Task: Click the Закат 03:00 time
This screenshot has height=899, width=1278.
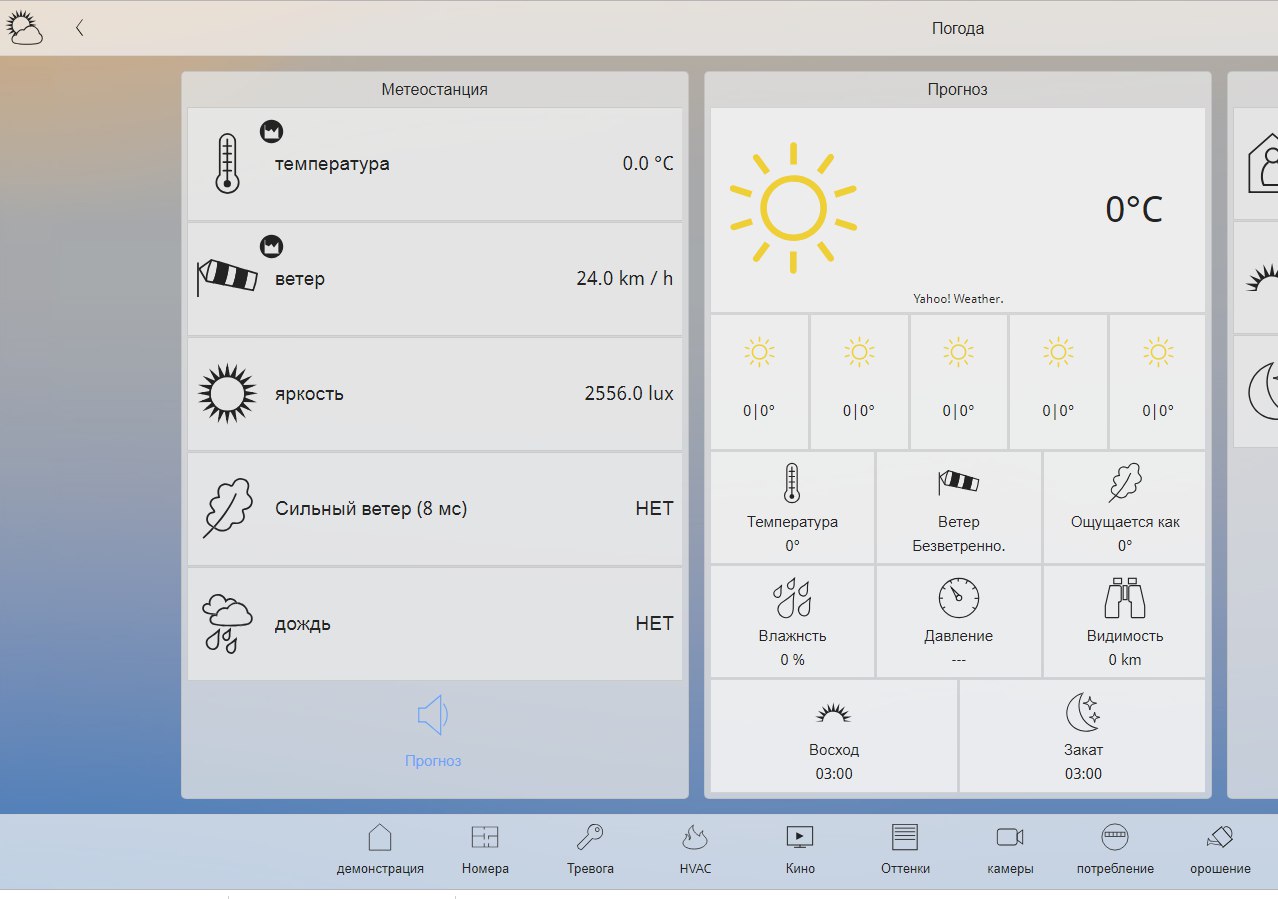Action: (1083, 774)
